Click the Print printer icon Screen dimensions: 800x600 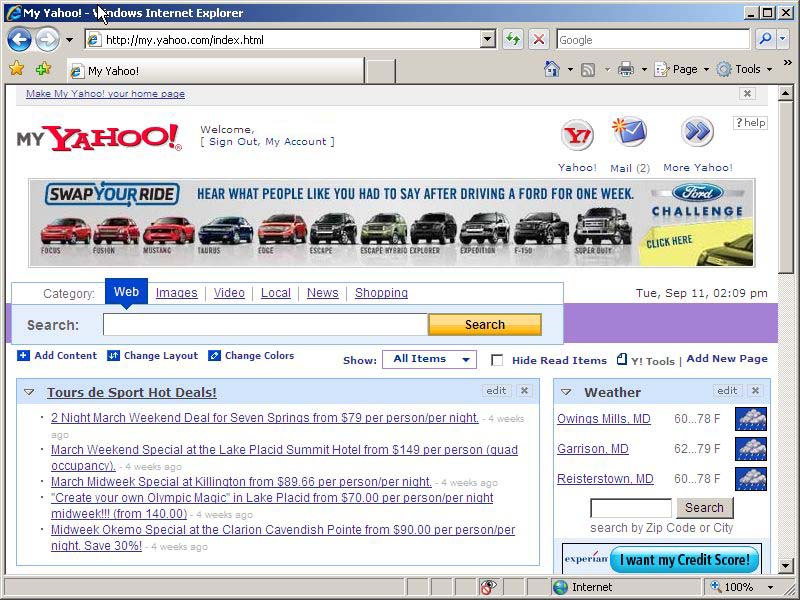(x=626, y=69)
